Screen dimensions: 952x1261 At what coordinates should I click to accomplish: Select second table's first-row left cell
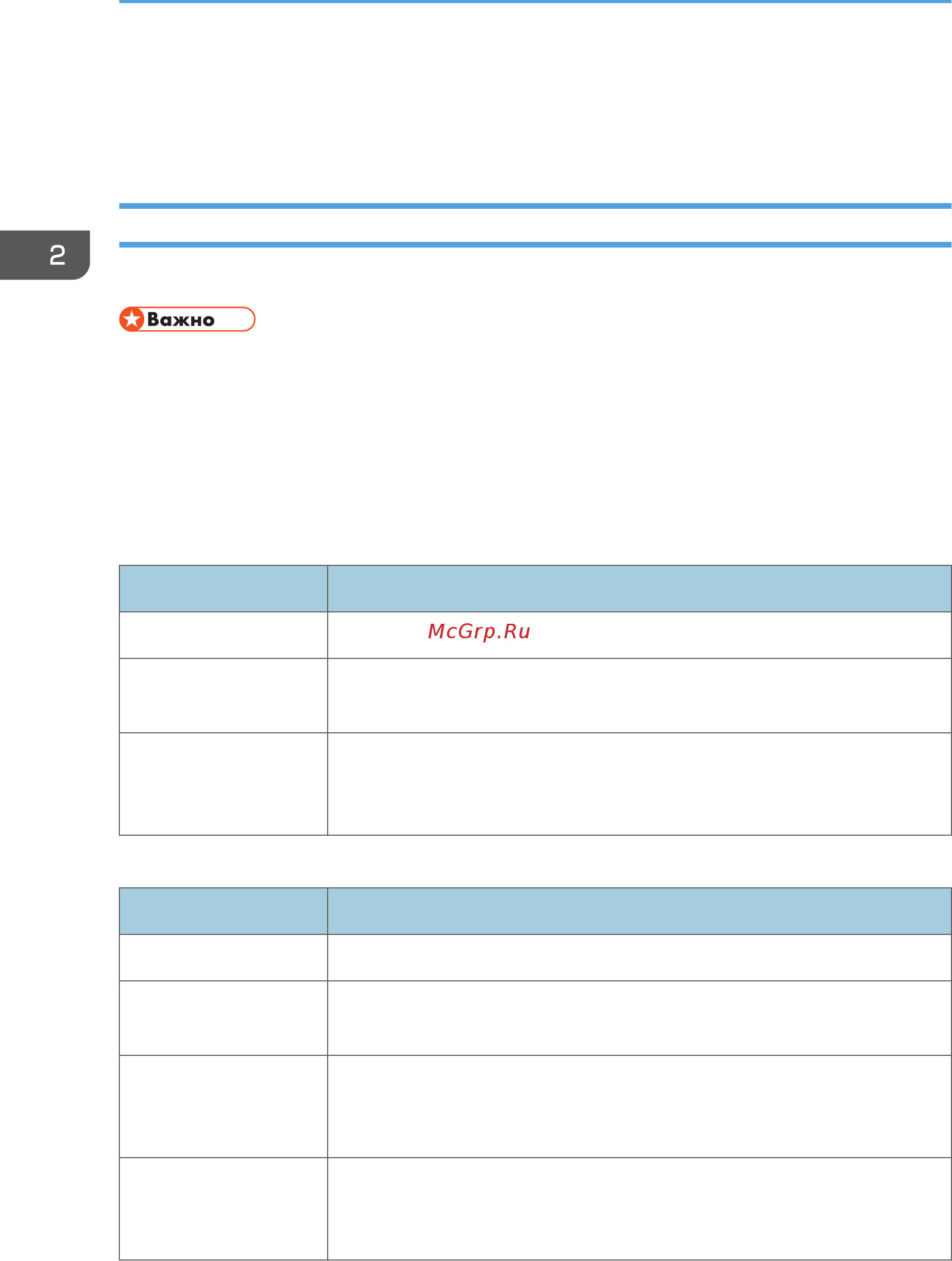pos(223,958)
